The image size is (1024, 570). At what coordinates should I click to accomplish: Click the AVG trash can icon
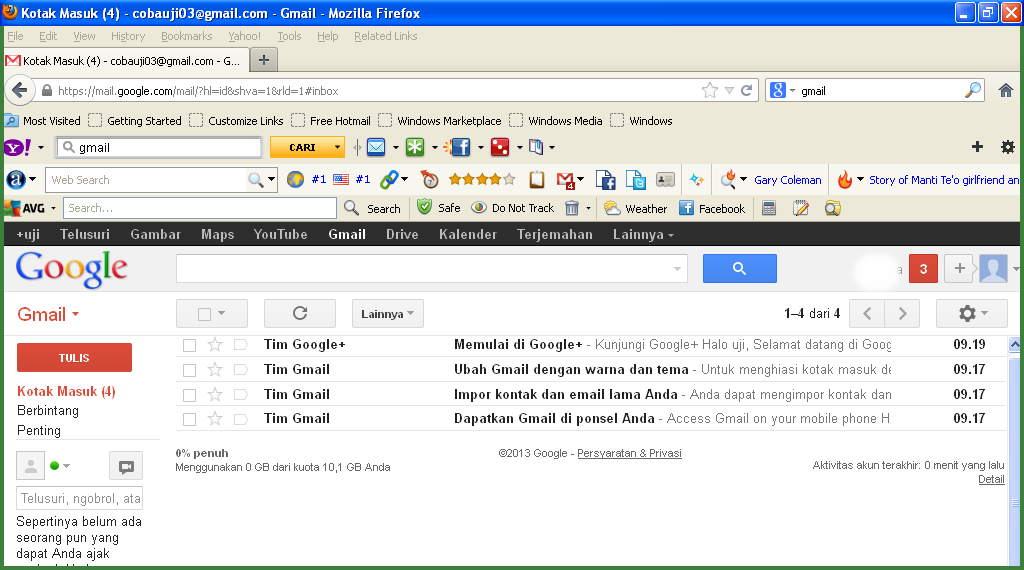click(571, 208)
